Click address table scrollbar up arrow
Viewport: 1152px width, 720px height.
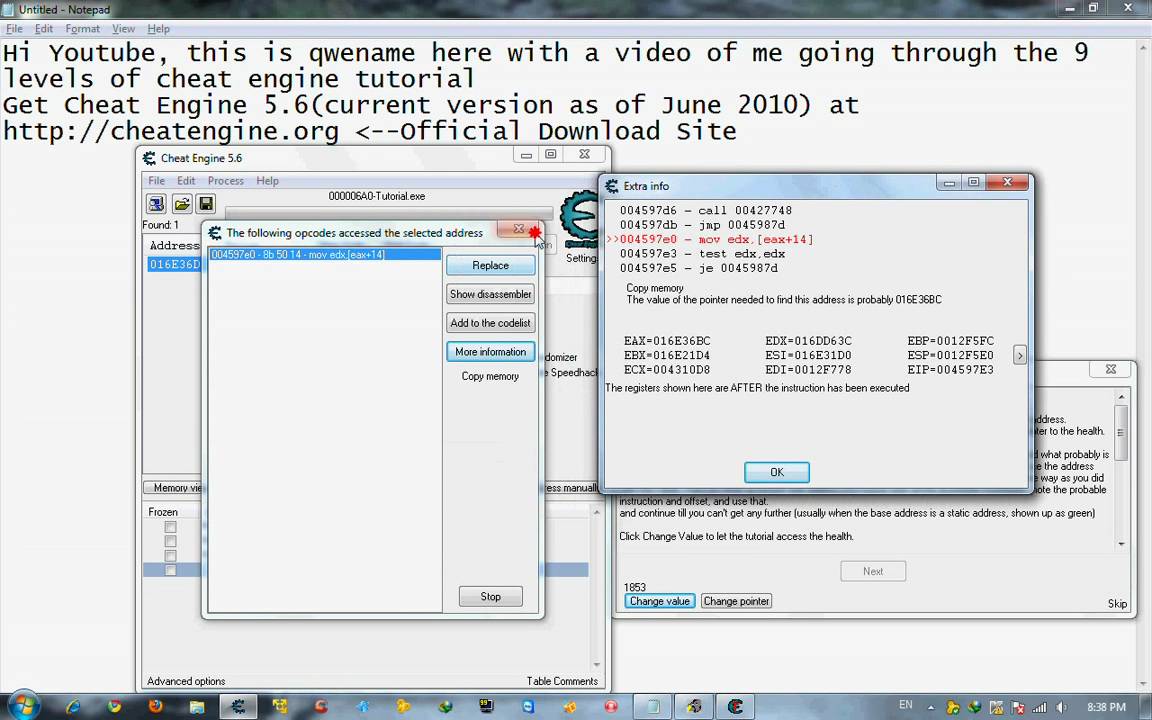(x=597, y=512)
